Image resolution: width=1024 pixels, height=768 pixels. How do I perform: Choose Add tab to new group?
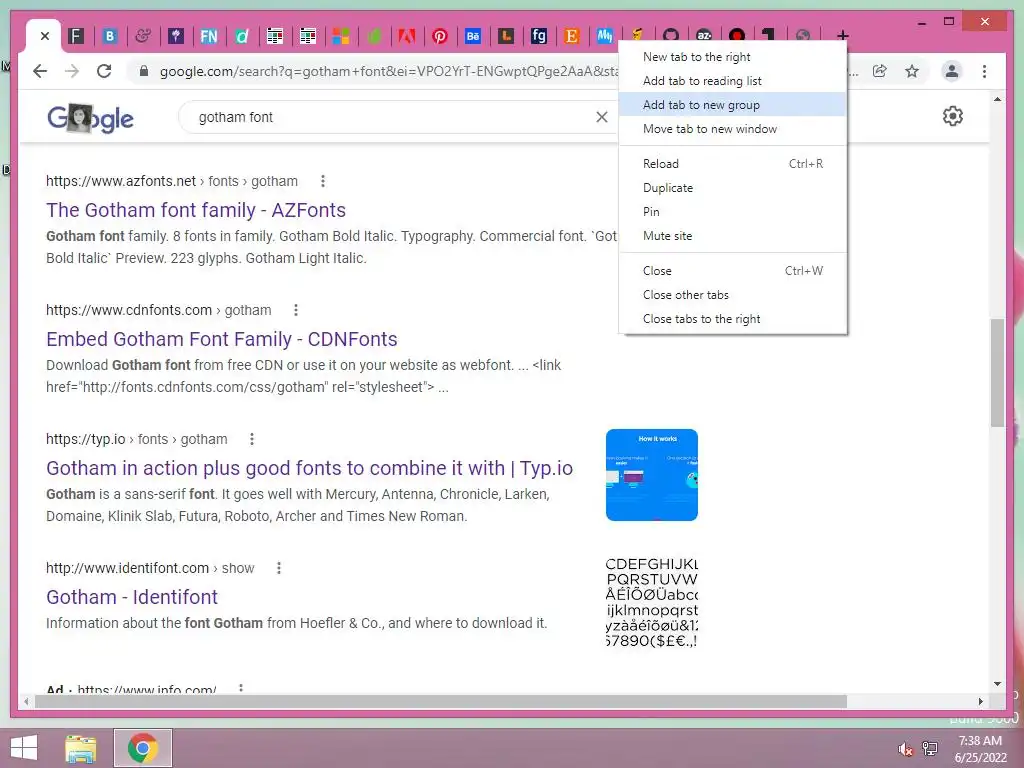point(733,104)
